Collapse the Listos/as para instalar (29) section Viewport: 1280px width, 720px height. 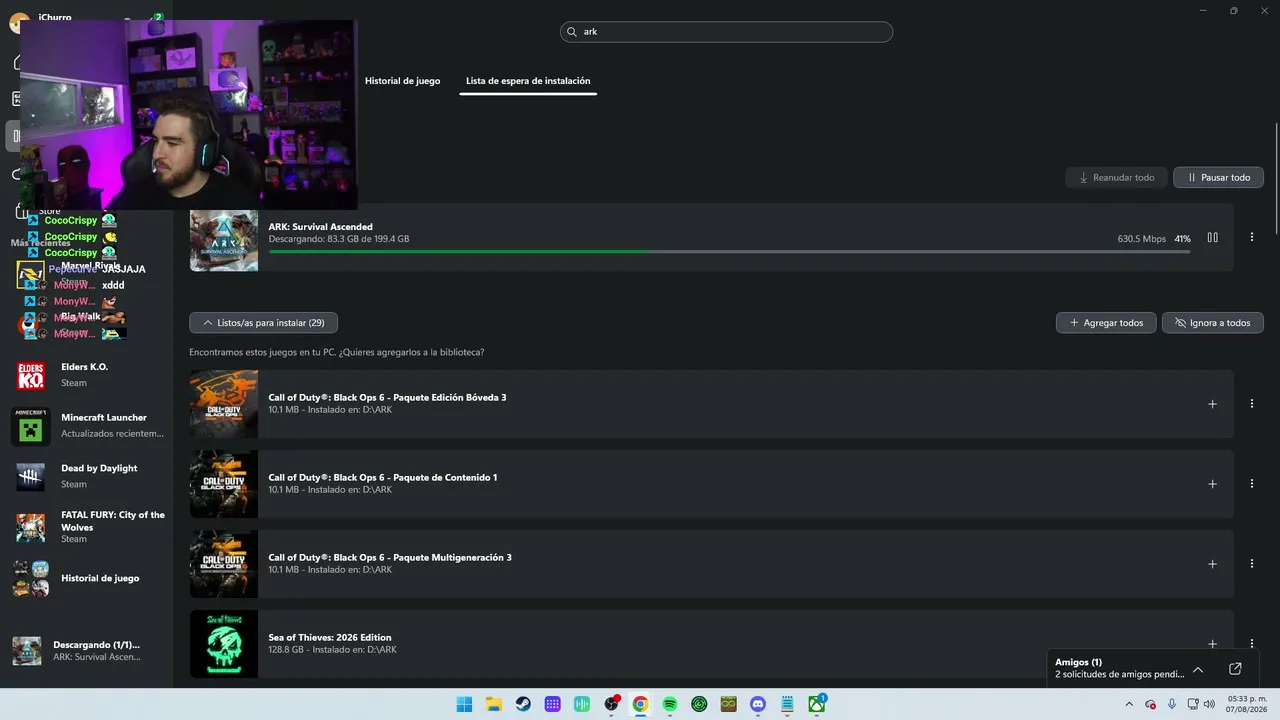point(263,323)
